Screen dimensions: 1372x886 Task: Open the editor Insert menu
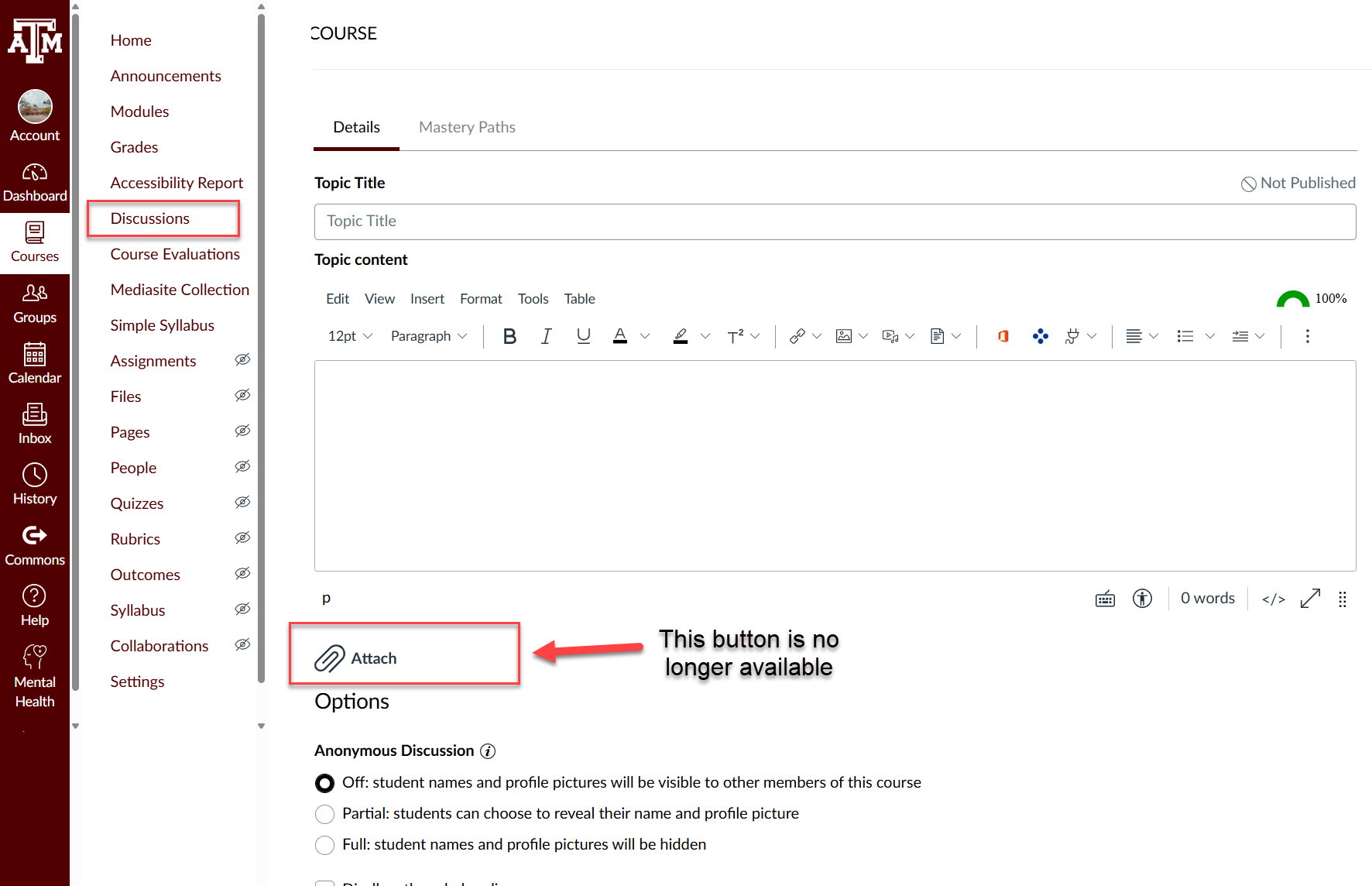[427, 299]
